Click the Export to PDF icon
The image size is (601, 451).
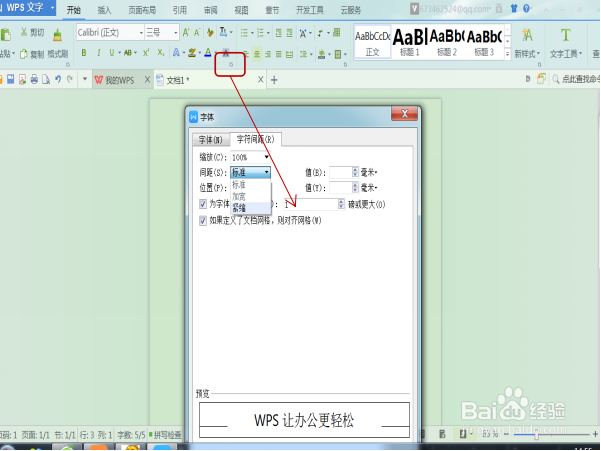(x=23, y=79)
